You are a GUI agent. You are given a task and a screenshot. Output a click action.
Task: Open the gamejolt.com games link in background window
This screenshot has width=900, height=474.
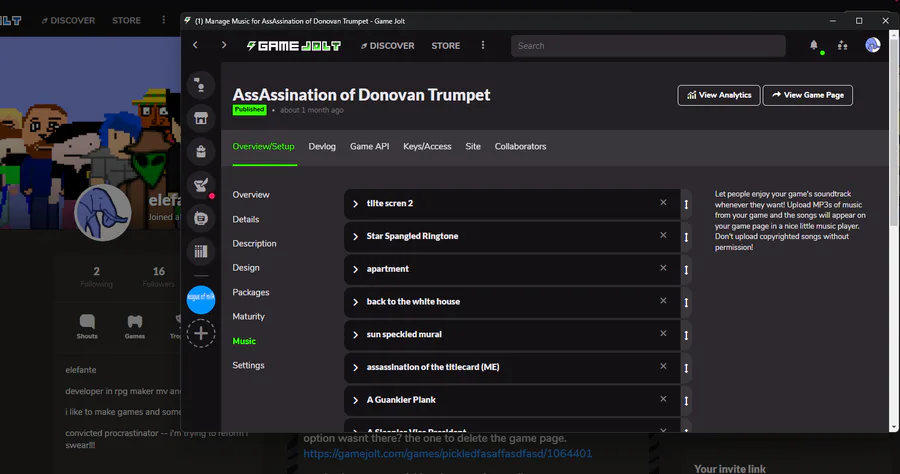[x=448, y=453]
